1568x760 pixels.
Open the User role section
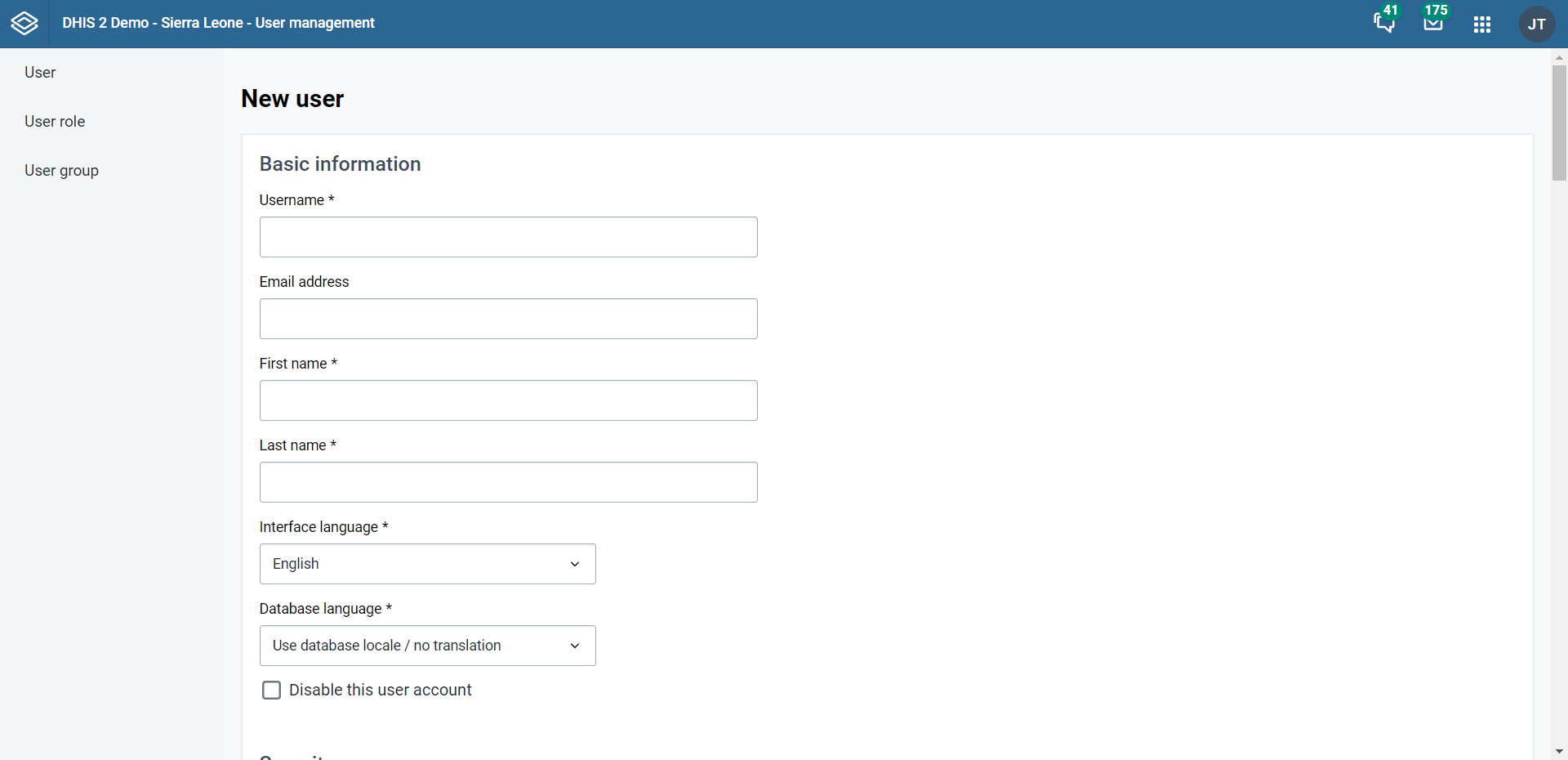click(x=55, y=122)
